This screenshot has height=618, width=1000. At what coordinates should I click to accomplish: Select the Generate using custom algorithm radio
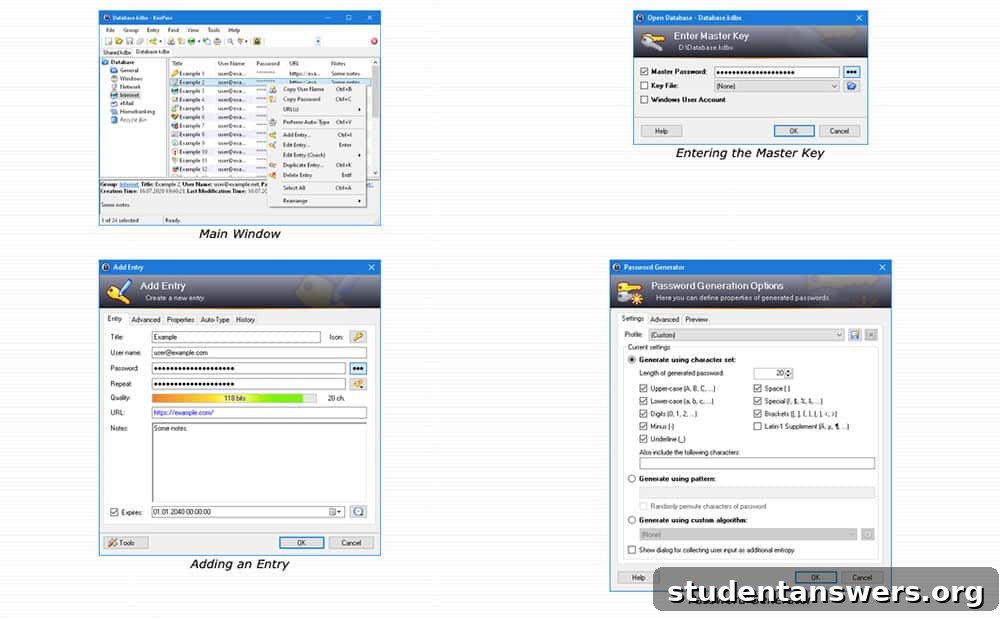[x=632, y=520]
